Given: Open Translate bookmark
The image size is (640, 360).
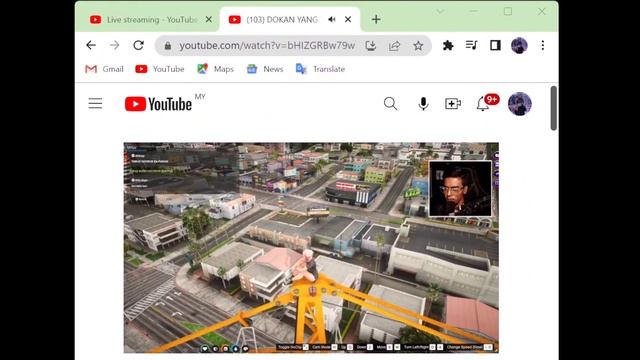Looking at the screenshot, I should pos(320,69).
